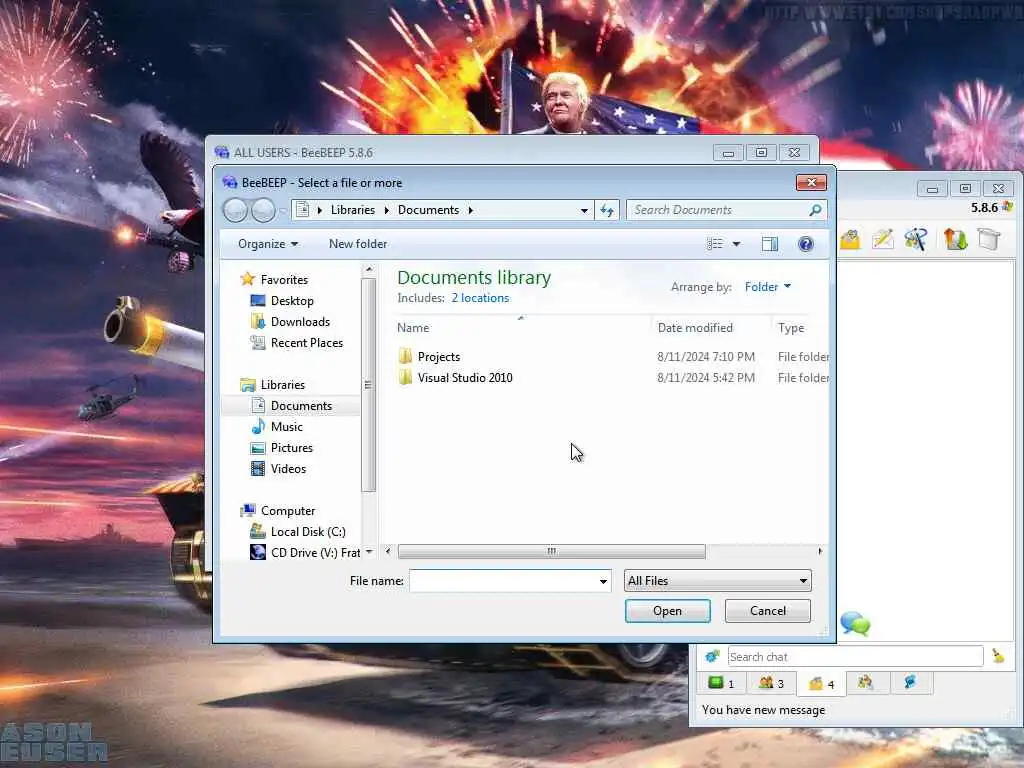
Task: Click the File name input field
Action: (x=504, y=581)
